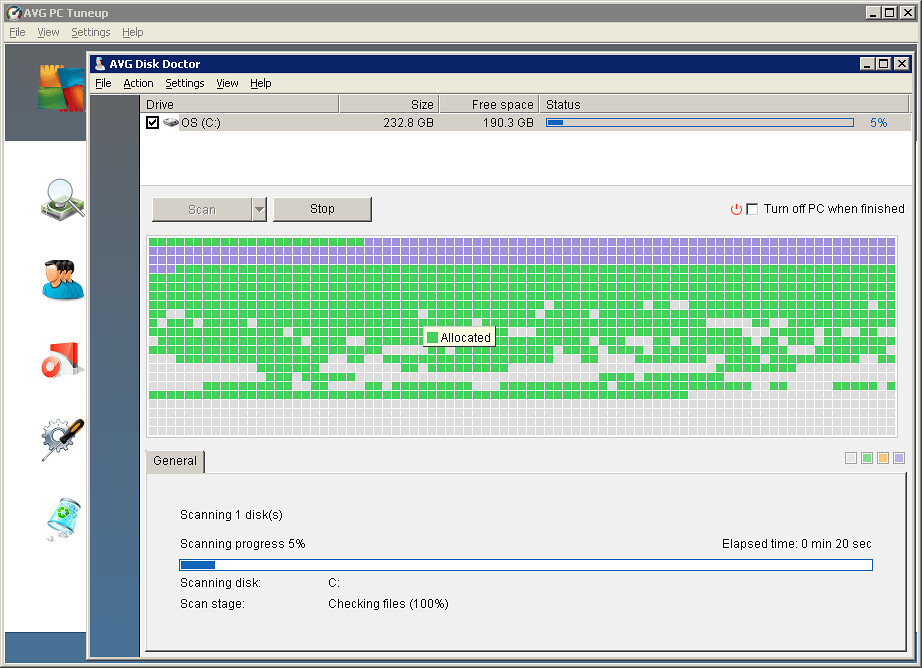922x668 pixels.
Task: Click the Scanning disk: label
Action: (220, 583)
